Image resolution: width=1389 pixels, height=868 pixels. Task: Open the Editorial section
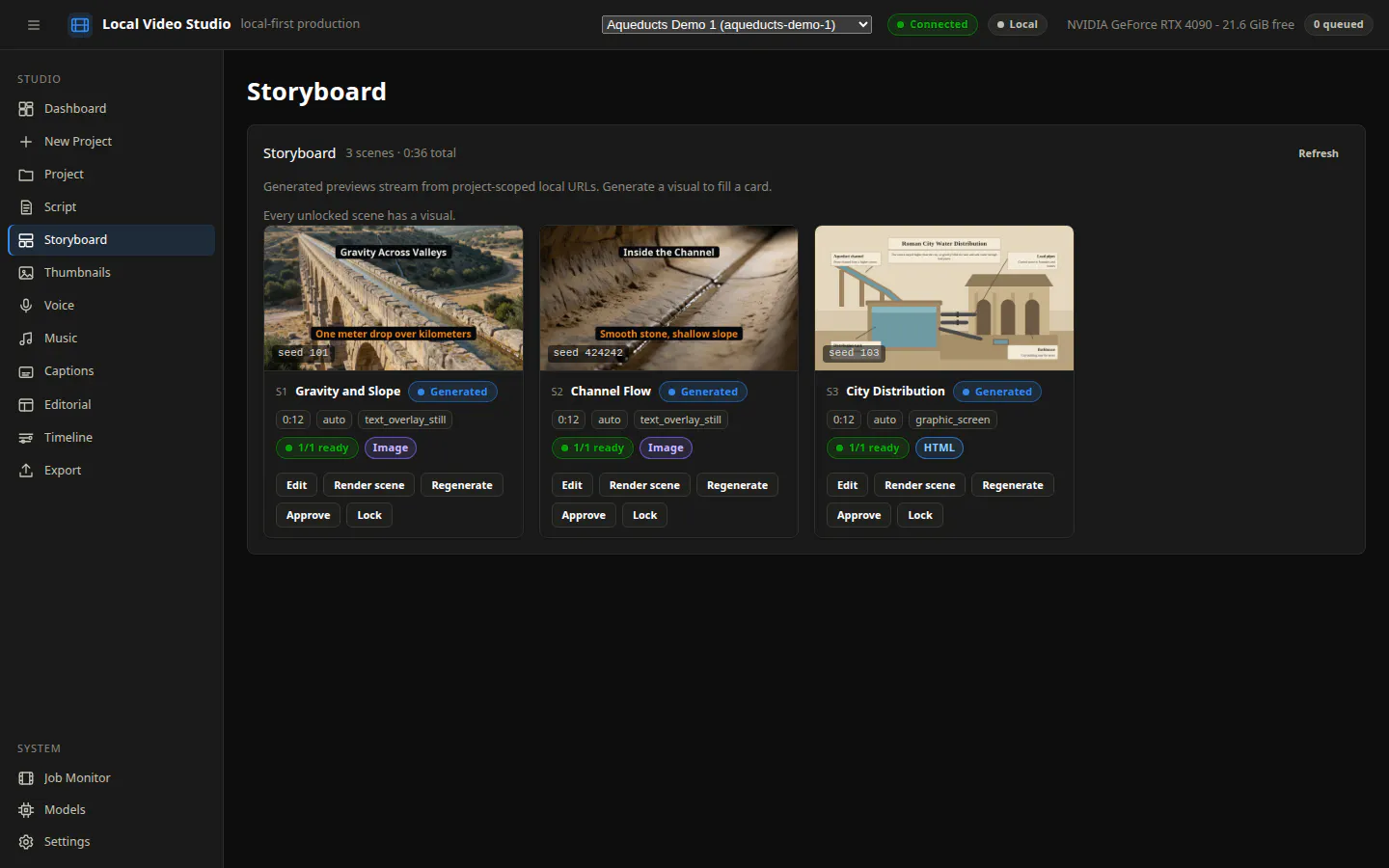[x=111, y=405]
